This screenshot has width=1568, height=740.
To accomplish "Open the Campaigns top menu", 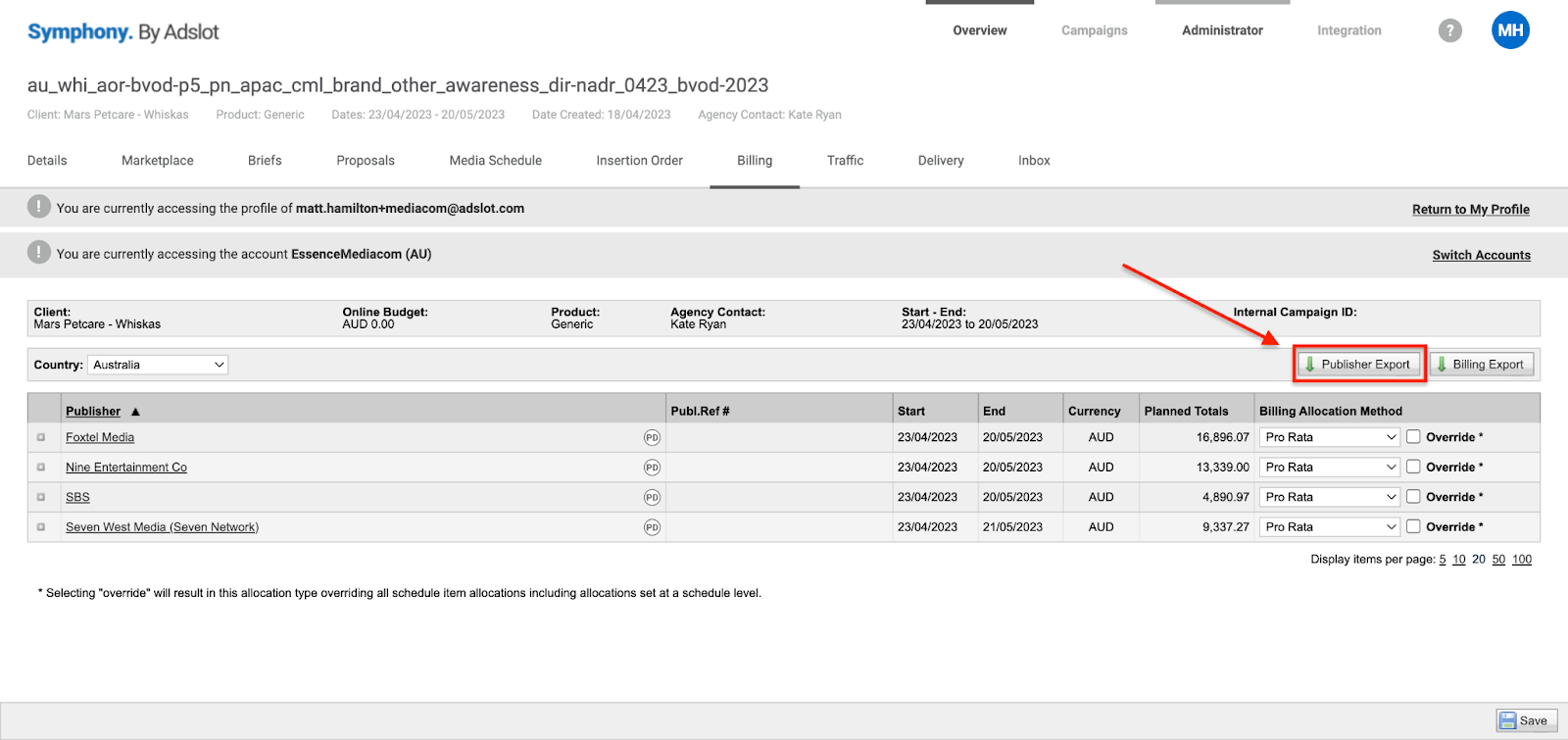I will 1095,30.
